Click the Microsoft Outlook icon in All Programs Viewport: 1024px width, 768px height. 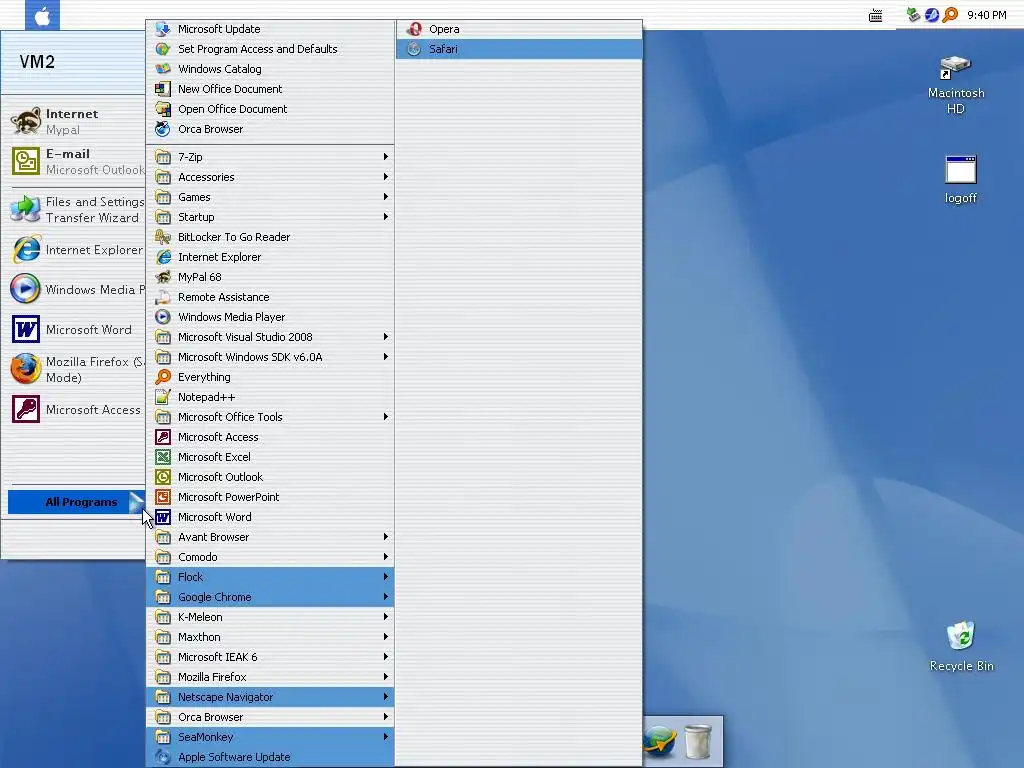click(x=163, y=477)
